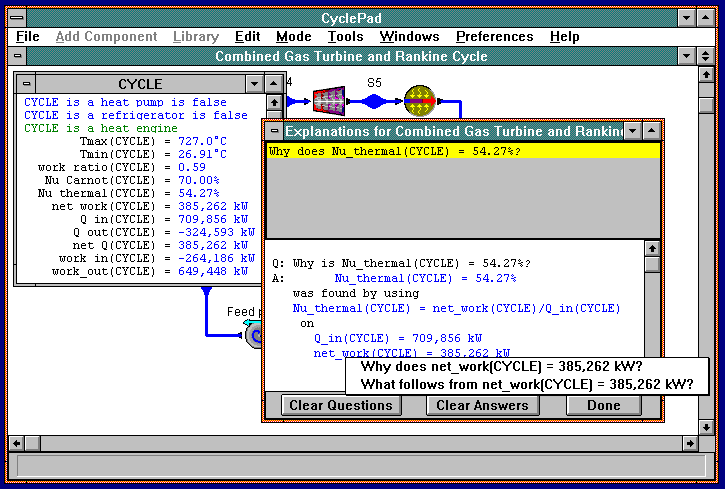The width and height of the screenshot is (725, 489).
Task: Click the Clear Answers button
Action: point(482,405)
